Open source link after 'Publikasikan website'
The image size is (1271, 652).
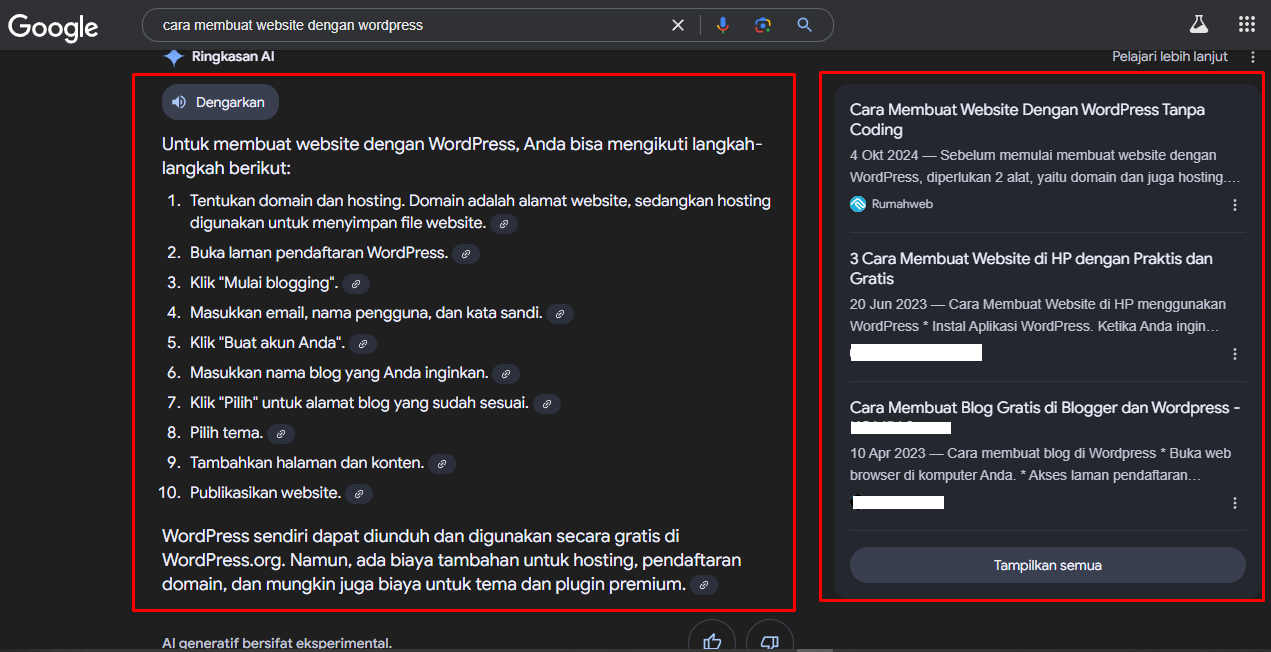point(359,494)
